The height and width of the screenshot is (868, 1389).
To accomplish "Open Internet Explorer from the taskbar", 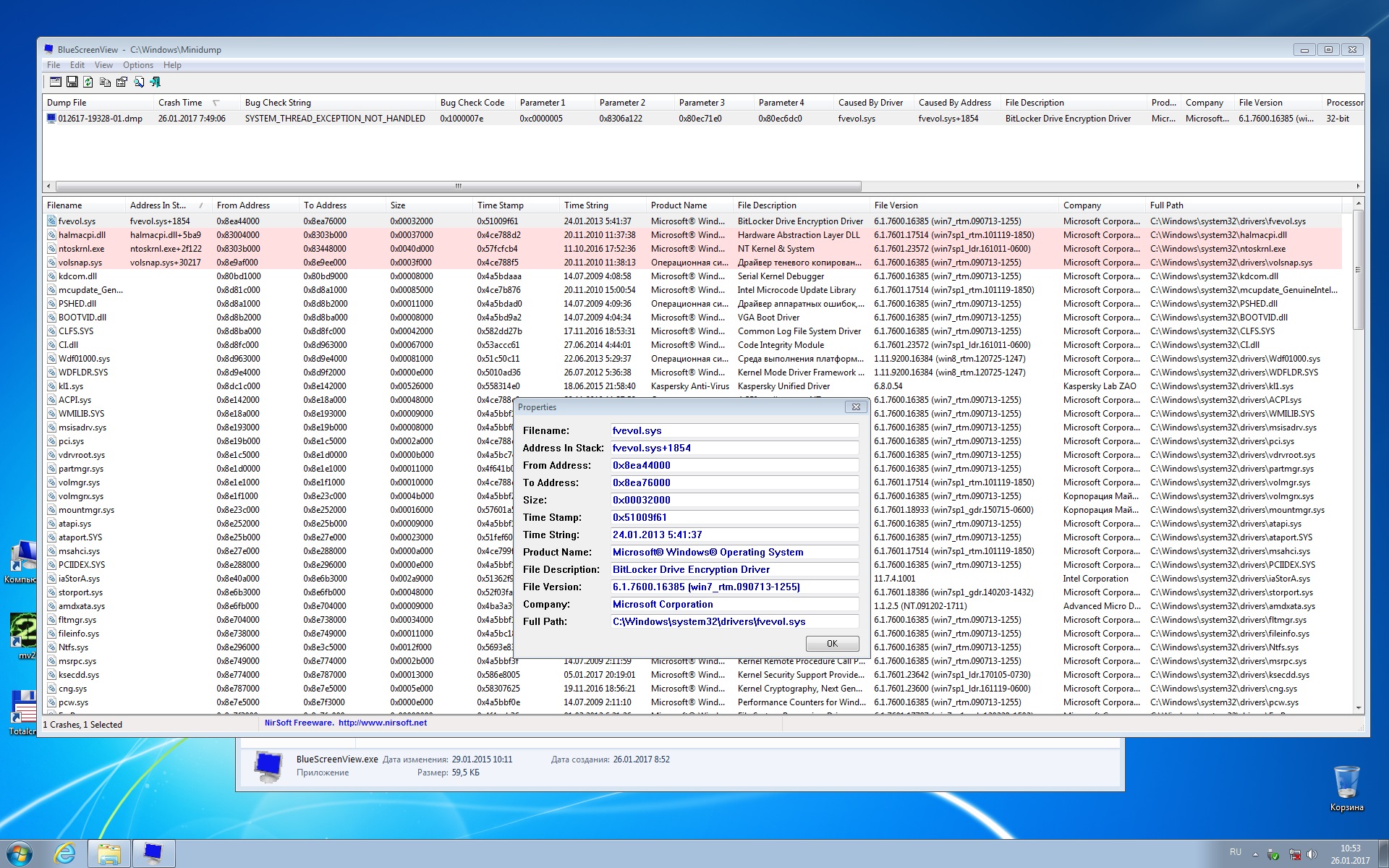I will (x=64, y=854).
